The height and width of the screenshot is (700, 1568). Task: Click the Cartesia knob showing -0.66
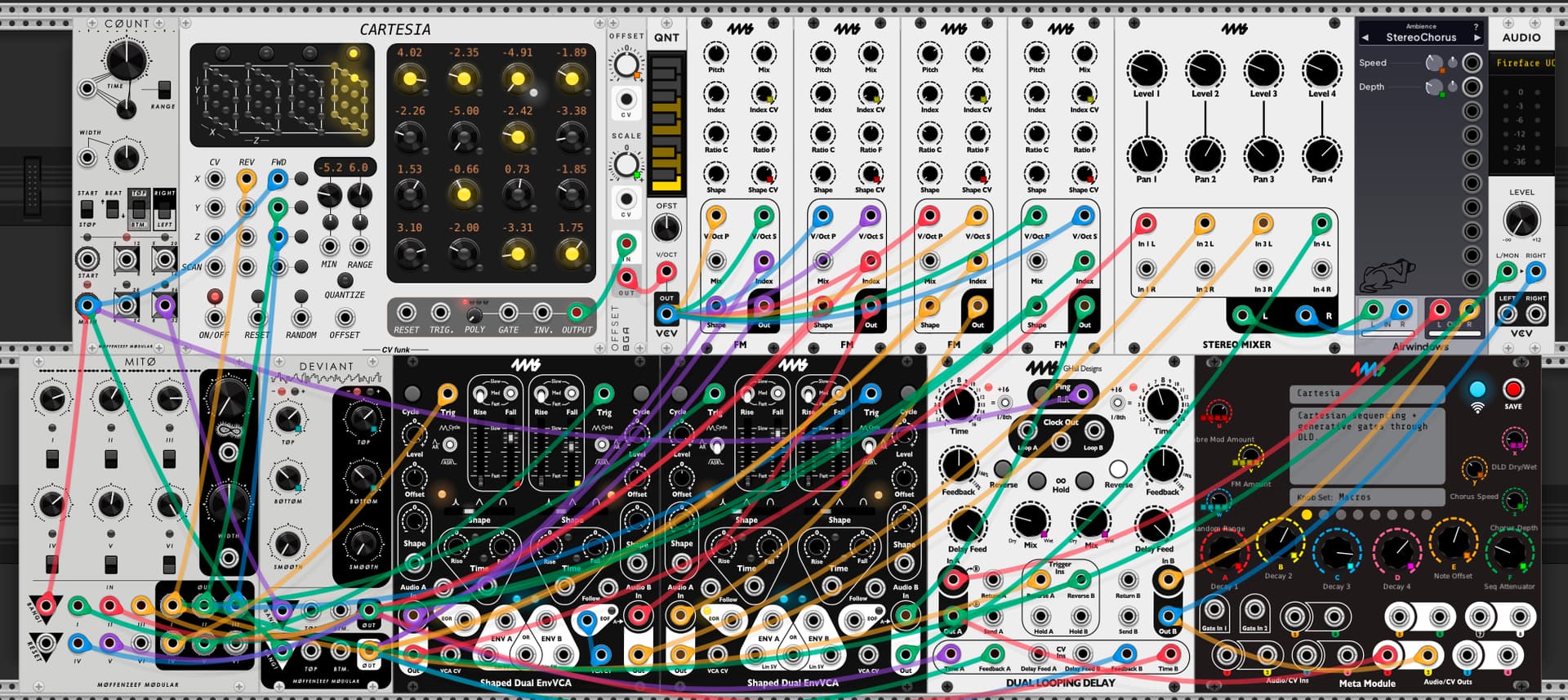tap(463, 194)
